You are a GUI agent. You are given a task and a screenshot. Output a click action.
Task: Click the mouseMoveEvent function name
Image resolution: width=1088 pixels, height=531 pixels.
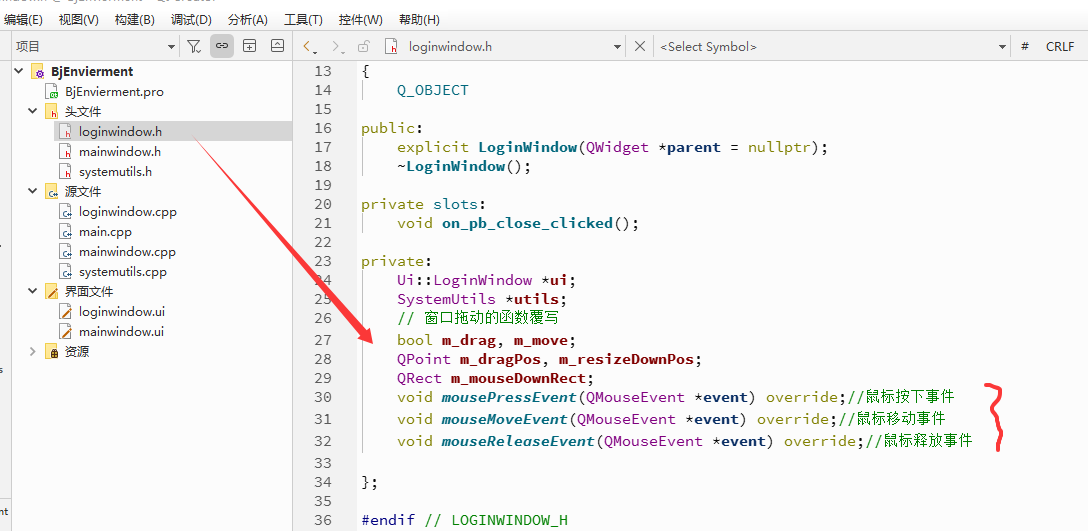pyautogui.click(x=504, y=419)
